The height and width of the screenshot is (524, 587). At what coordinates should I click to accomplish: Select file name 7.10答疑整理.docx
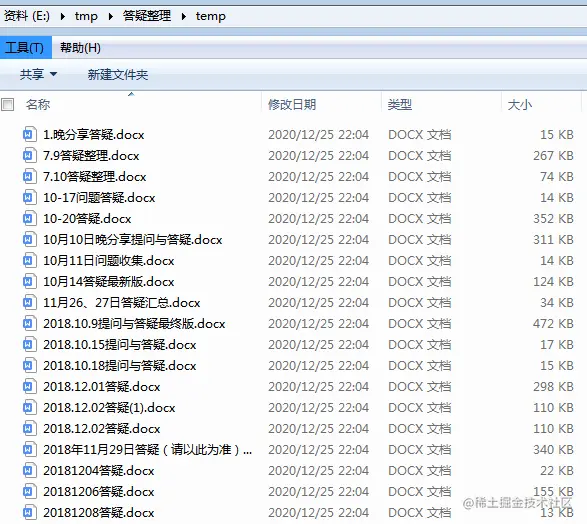(x=94, y=177)
